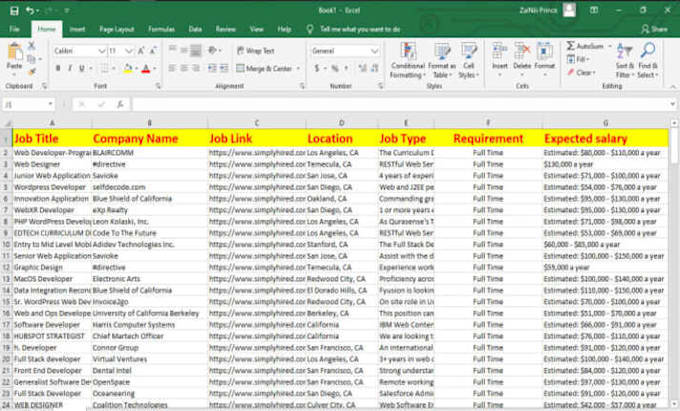This screenshot has height=411, width=680.
Task: Click the Share button
Action: [x=654, y=29]
